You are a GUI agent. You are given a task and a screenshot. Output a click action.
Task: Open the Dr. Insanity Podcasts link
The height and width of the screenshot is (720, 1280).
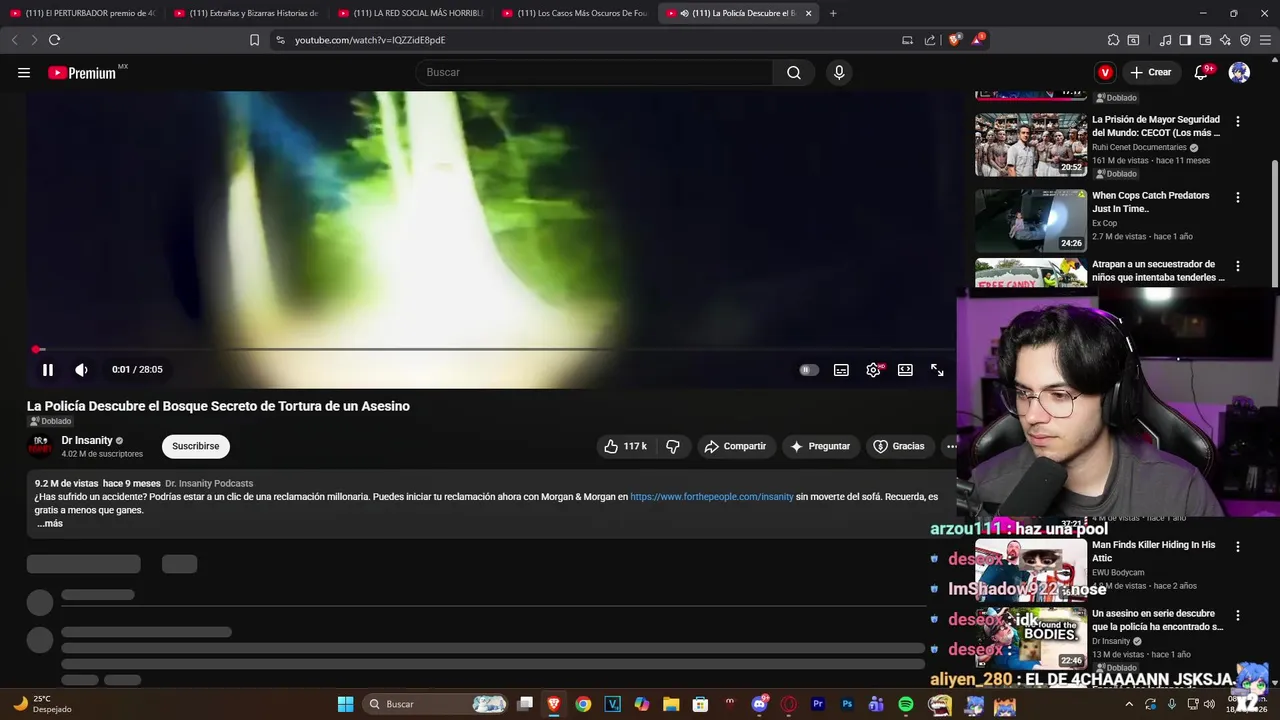[209, 483]
